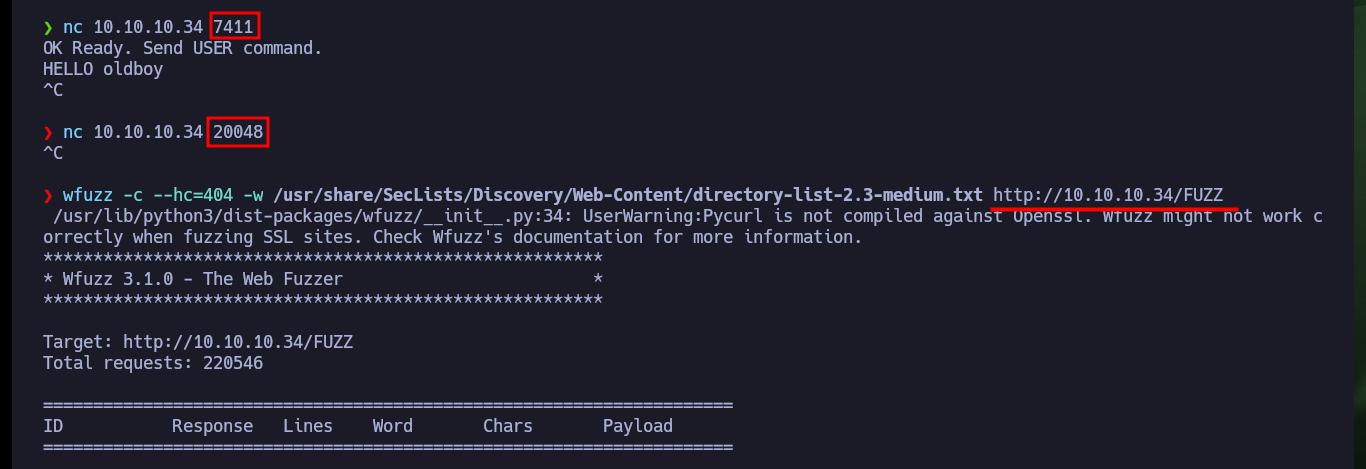
Task: Click the 'Total requests: 220546' line
Action: pos(153,363)
